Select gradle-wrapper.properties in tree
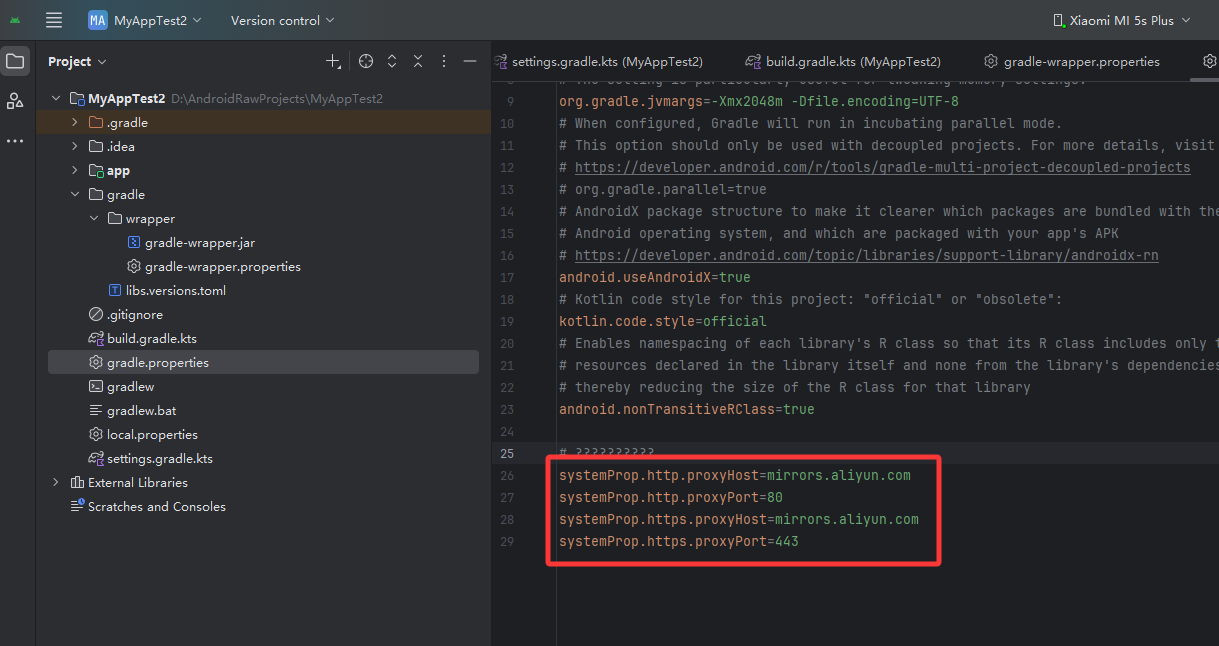The width and height of the screenshot is (1219, 646). [223, 267]
